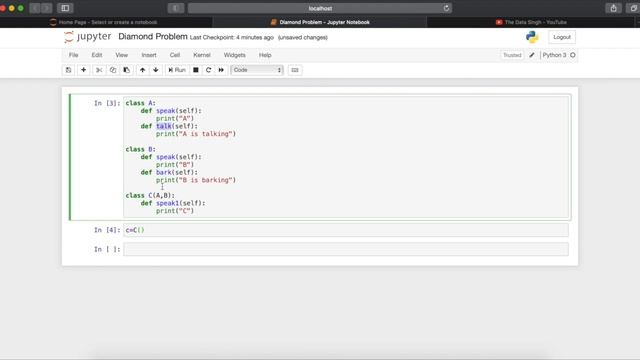Viewport: 640px width, 360px height.
Task: Click the print("A is talking") line
Action: (196, 134)
